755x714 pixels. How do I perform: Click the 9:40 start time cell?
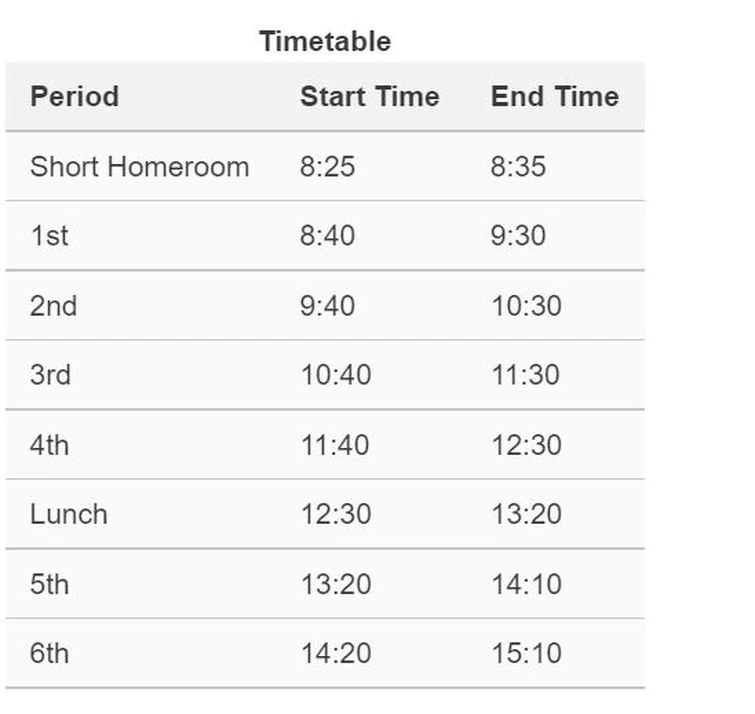[x=327, y=305]
